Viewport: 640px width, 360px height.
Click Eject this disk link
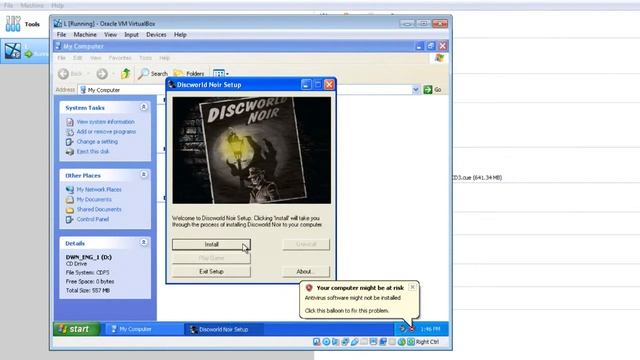93,151
